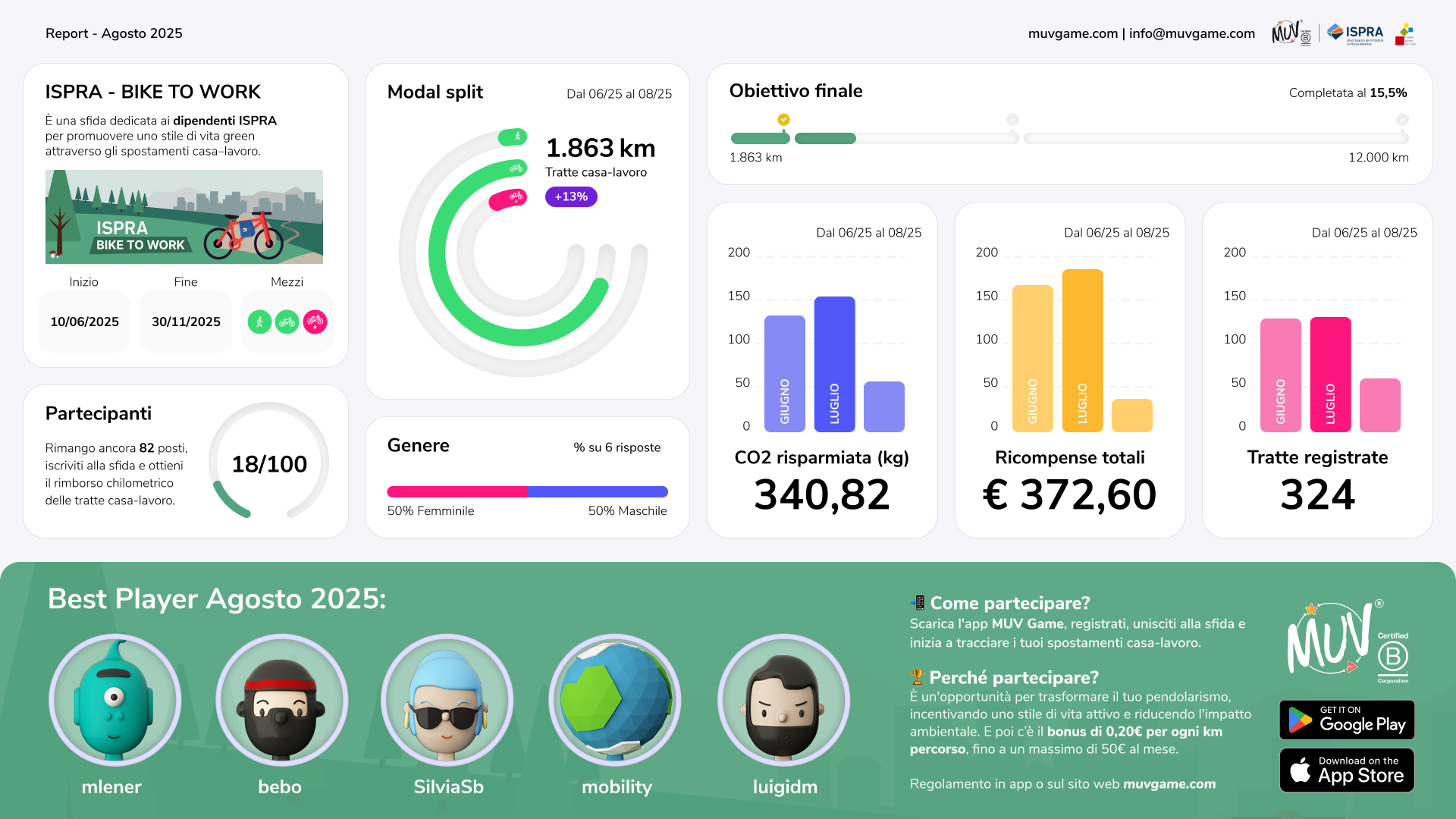Screen dimensions: 1456x819
Task: Select the SilviaSb player avatar
Action: click(x=447, y=700)
